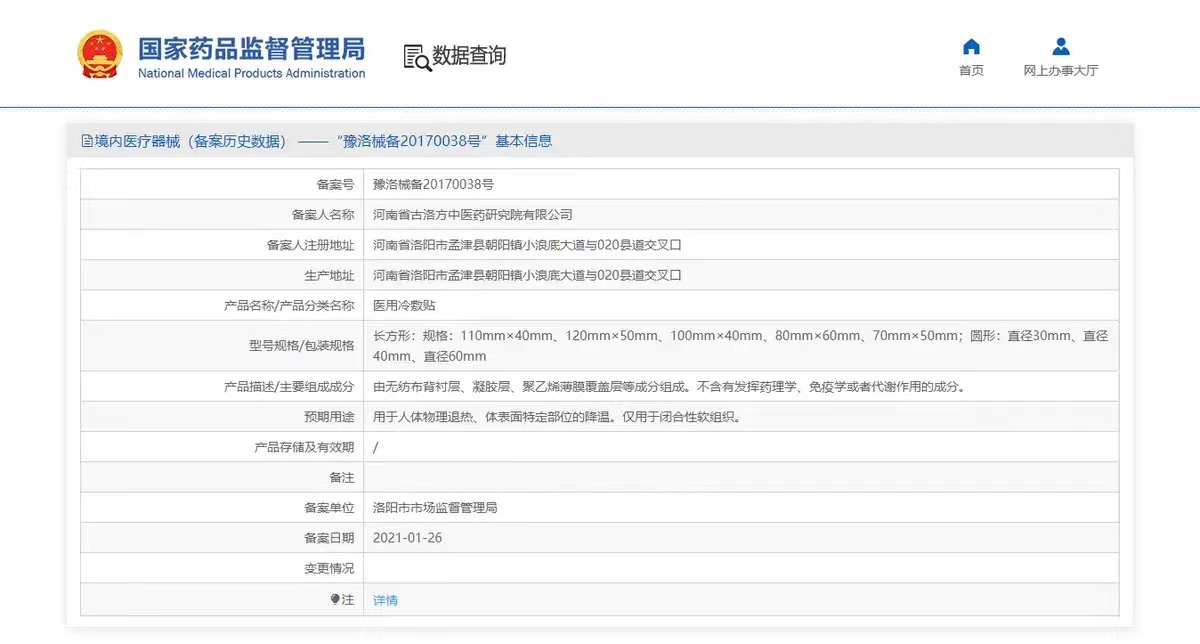Click the 变更情况 row label
Viewport: 1200px width, 644px height.
coord(329,568)
